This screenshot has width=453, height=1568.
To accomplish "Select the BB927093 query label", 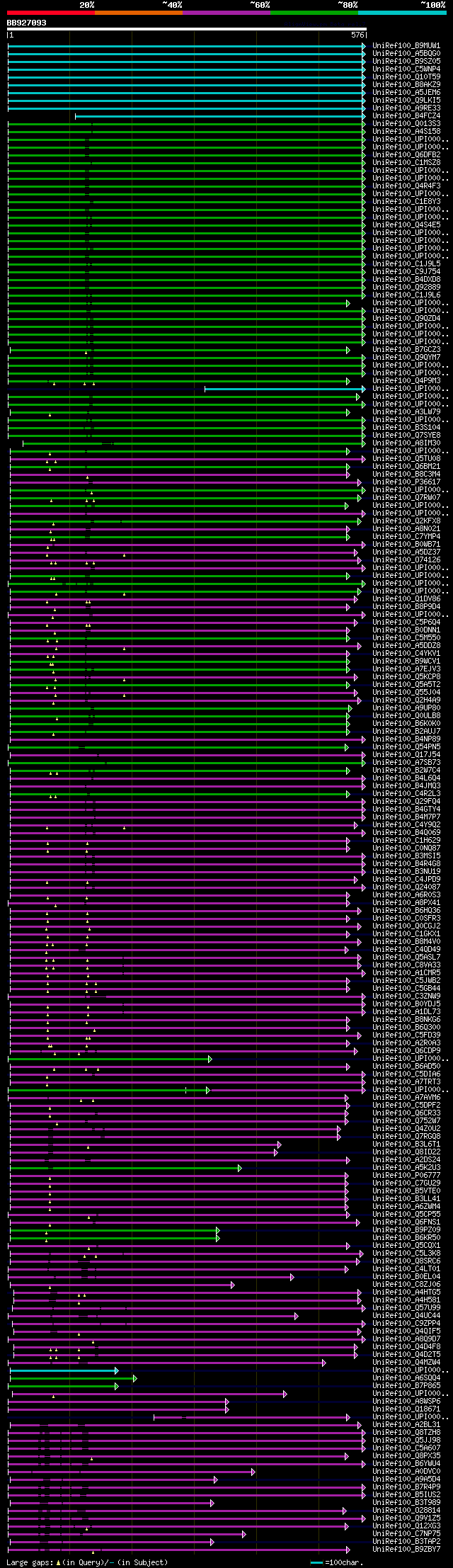I will [27, 23].
